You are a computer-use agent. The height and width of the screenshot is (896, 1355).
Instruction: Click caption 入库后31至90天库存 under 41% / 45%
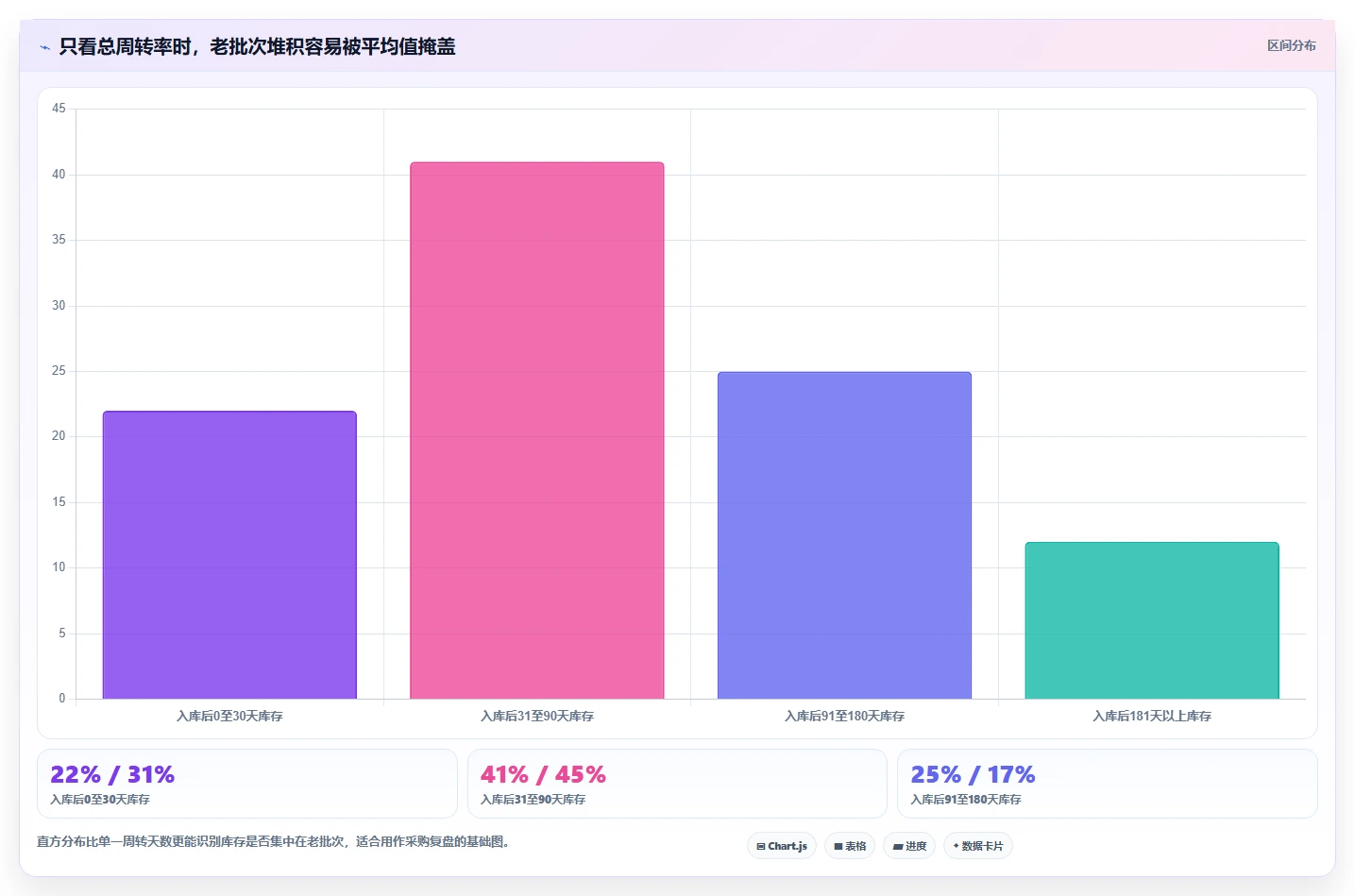(x=533, y=800)
